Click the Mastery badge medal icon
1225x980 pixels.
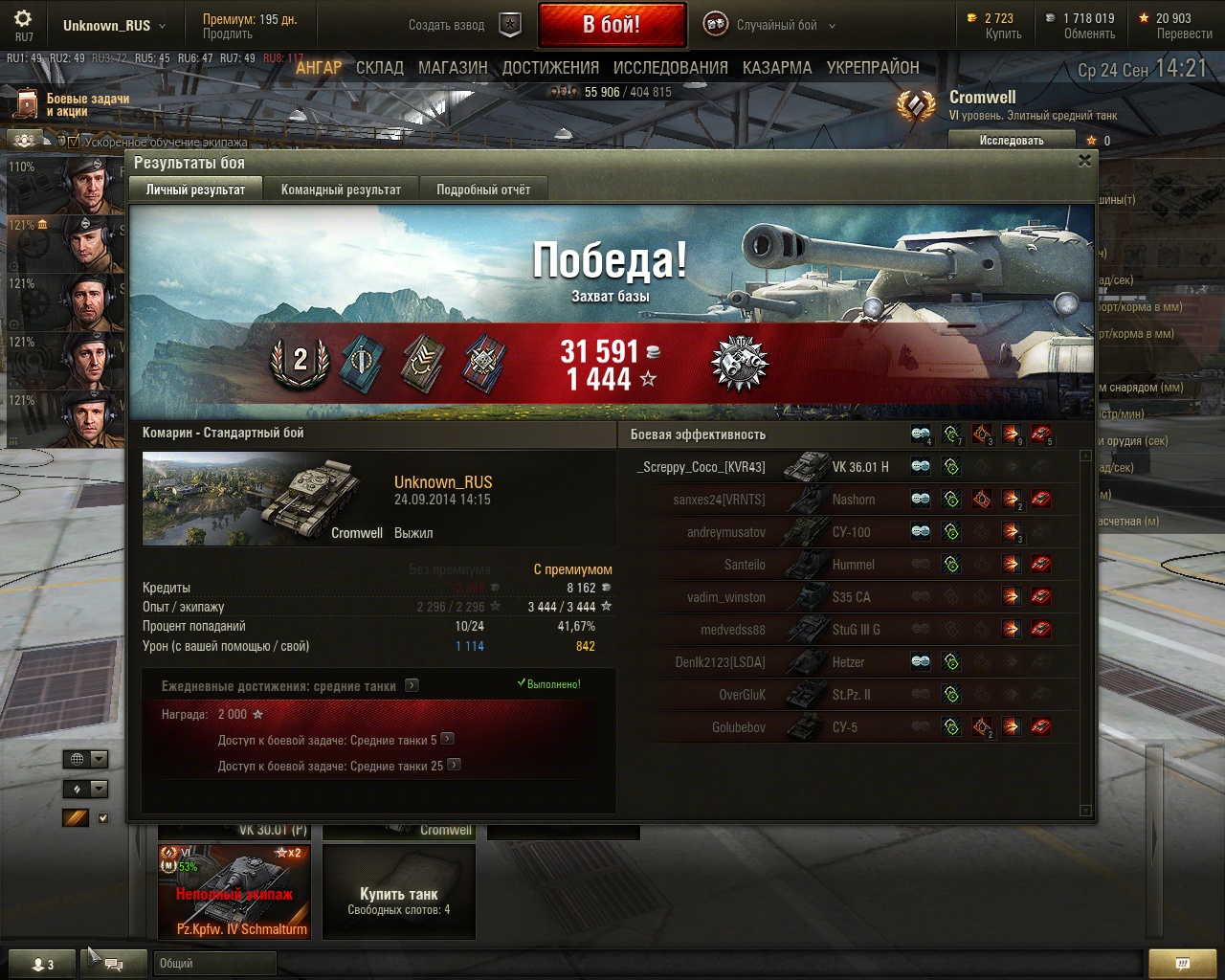739,364
